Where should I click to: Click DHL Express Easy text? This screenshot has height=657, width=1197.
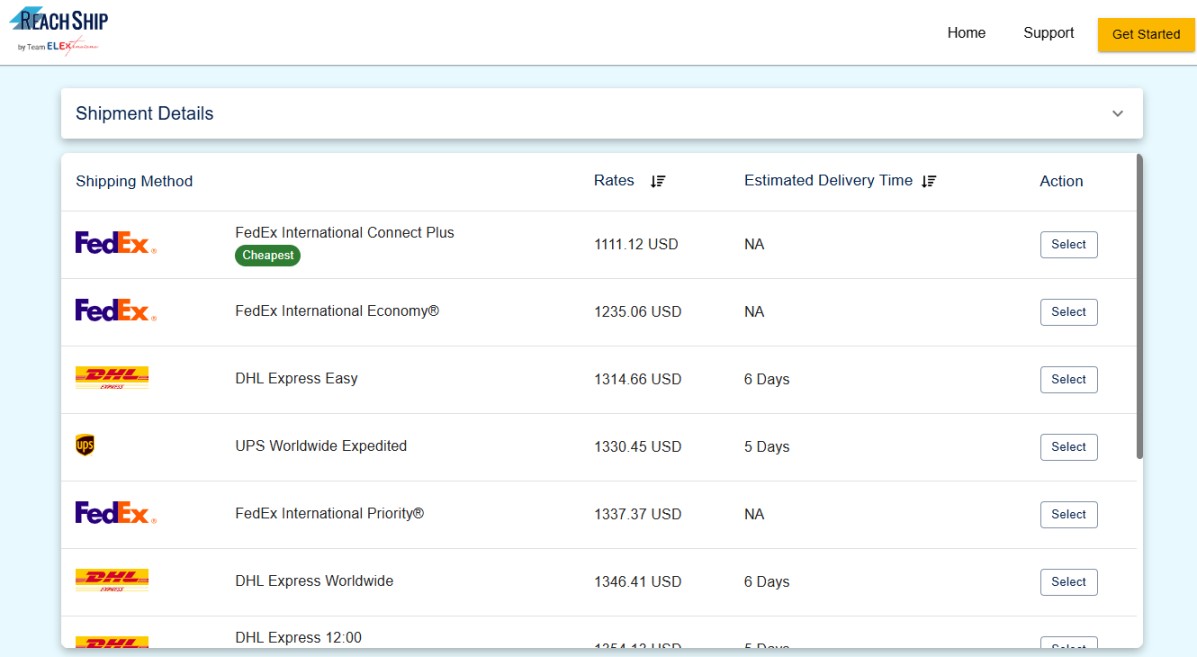296,378
